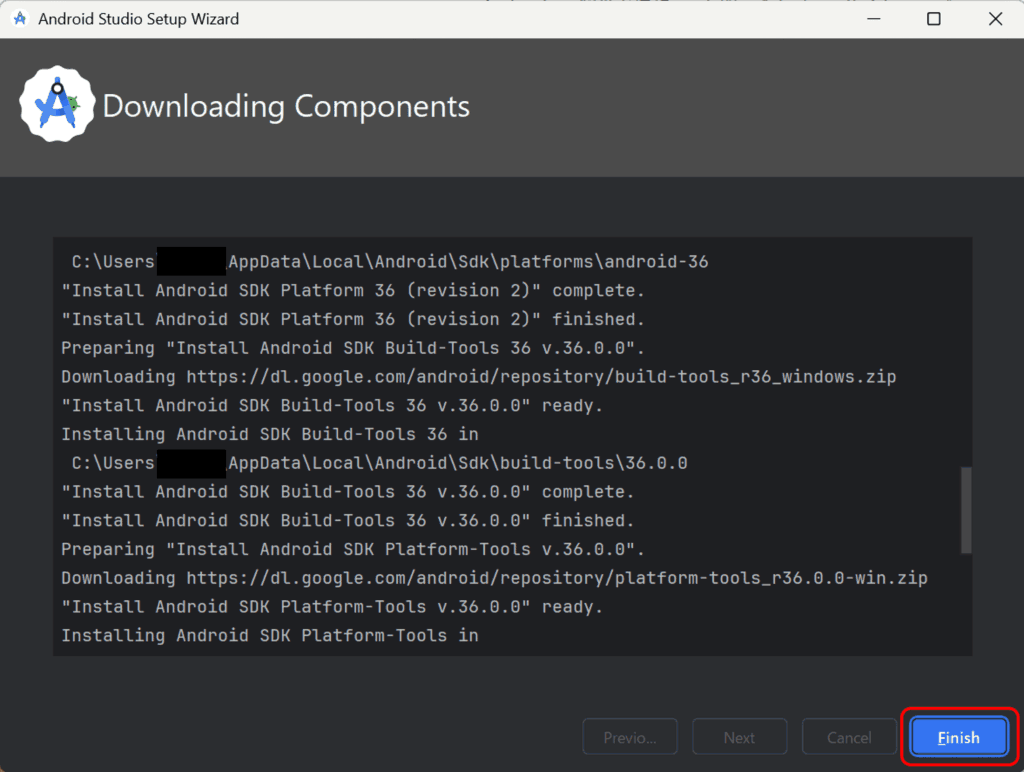Click "Installing Android SDK Build-Tools 36 in" line
1024x772 pixels.
point(270,434)
